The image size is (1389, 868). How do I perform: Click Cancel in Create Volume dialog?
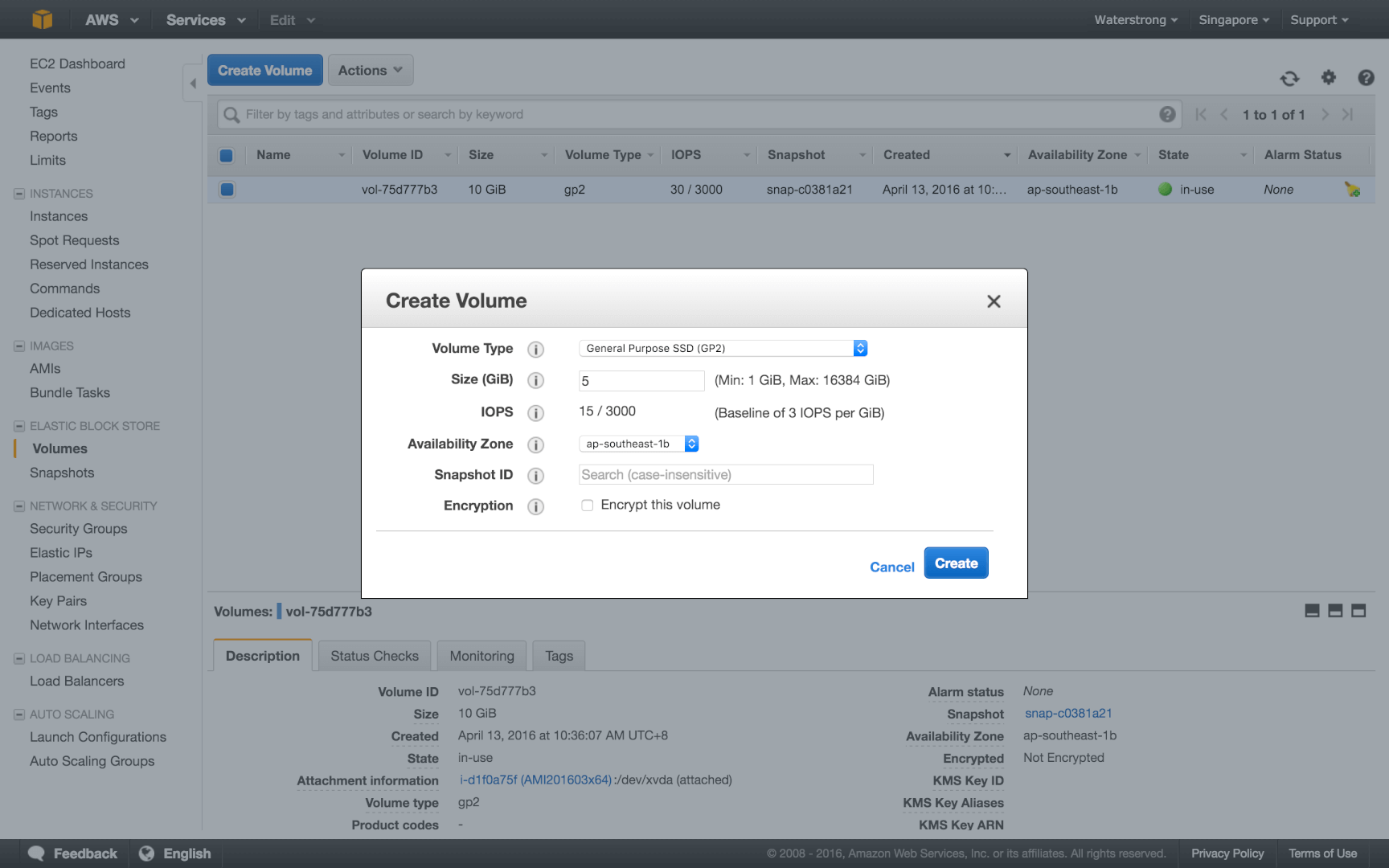pos(891,567)
